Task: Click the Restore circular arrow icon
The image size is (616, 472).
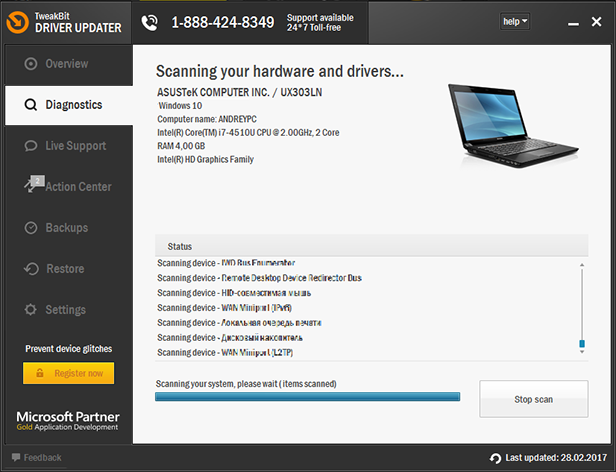Action: coord(31,269)
